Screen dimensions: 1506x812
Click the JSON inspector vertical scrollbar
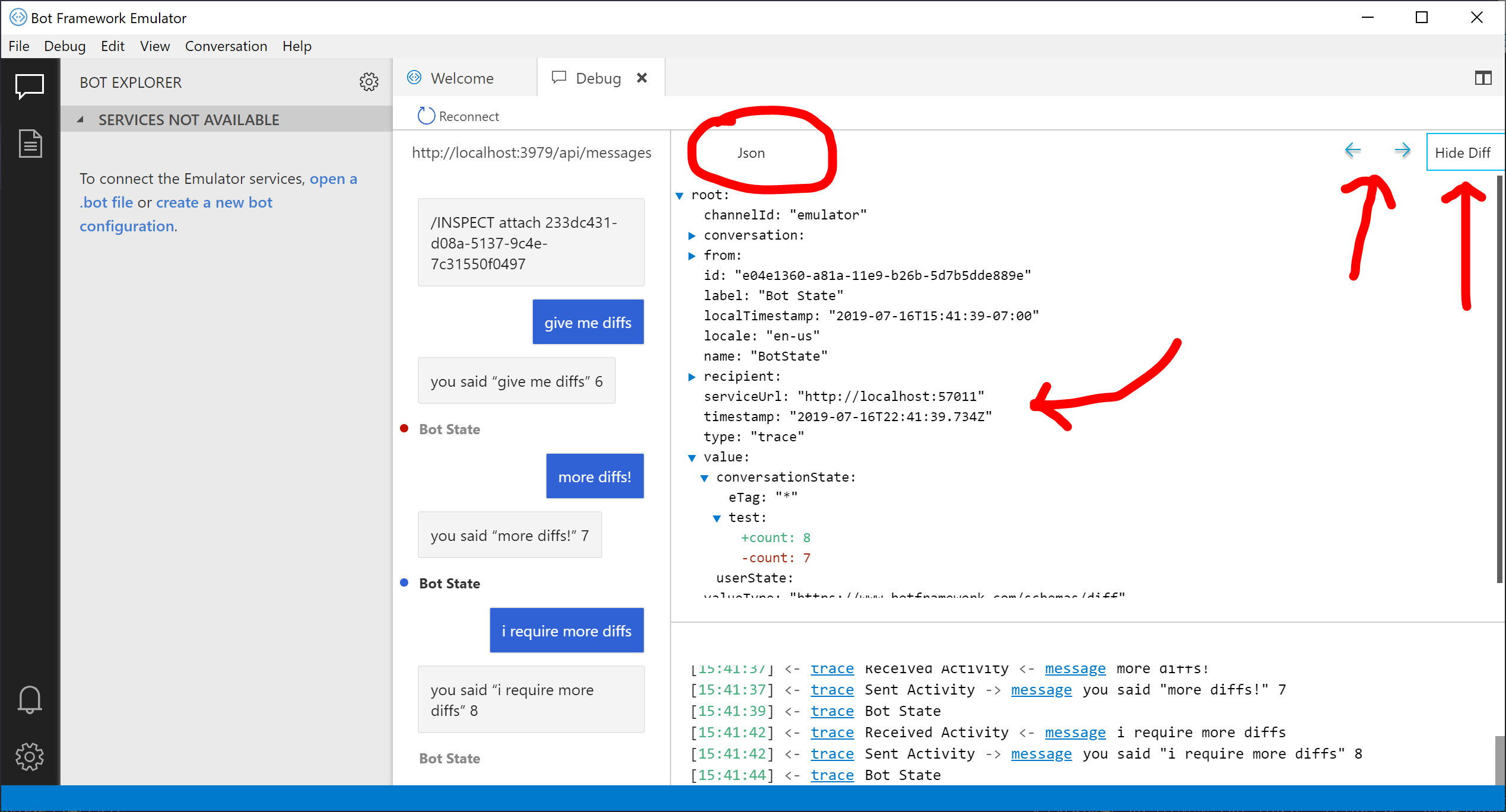tap(1499, 380)
